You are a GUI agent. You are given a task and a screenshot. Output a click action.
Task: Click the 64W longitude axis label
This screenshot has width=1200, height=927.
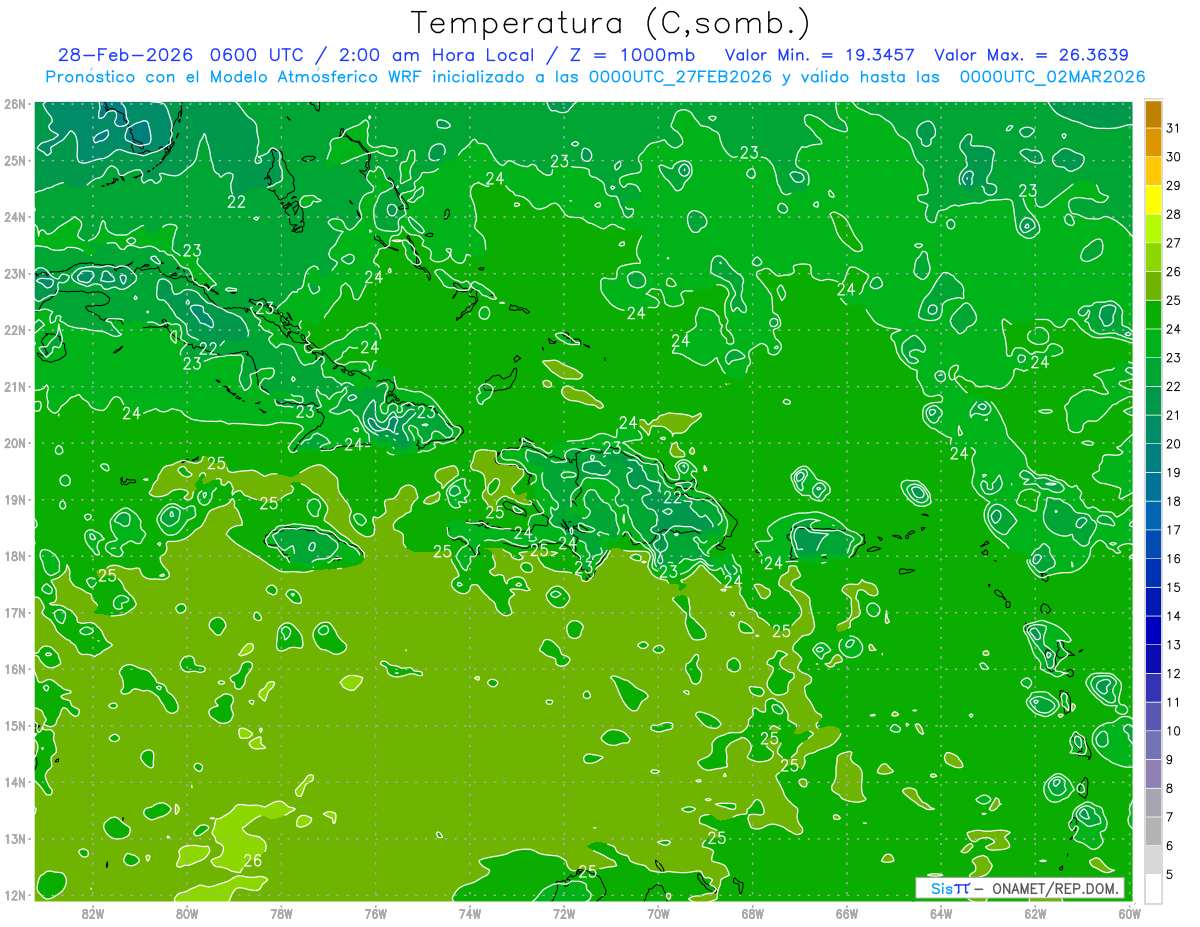(x=941, y=913)
